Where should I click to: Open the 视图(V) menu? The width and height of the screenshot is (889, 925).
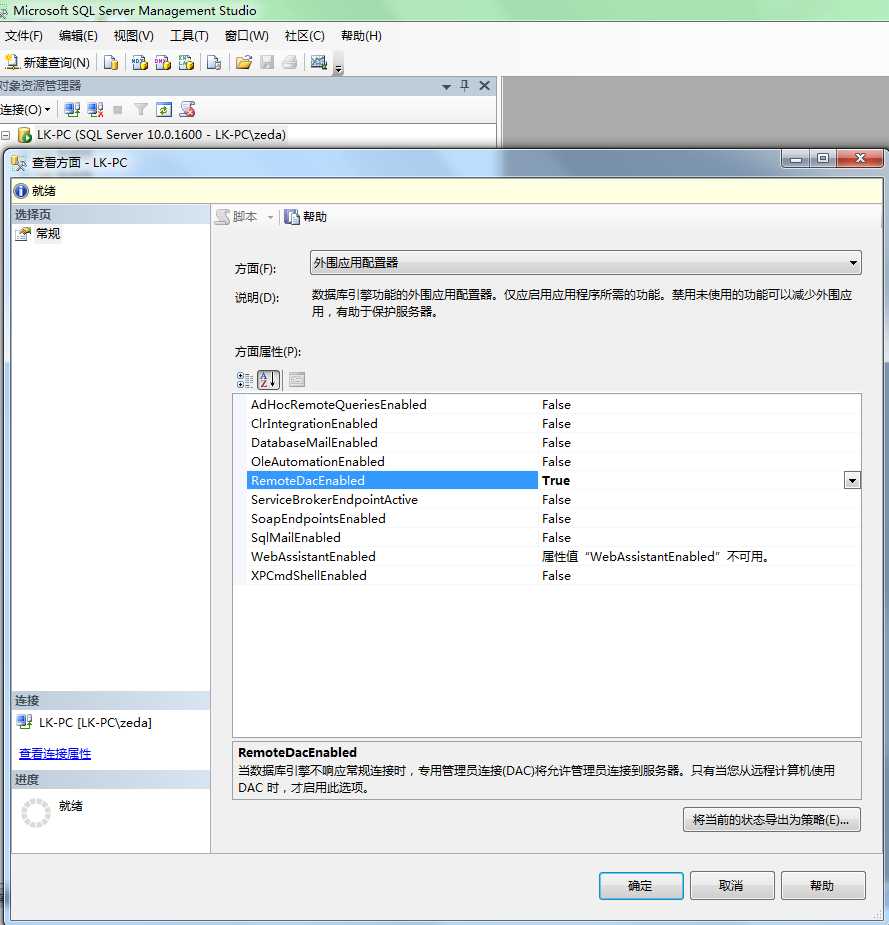[x=133, y=36]
